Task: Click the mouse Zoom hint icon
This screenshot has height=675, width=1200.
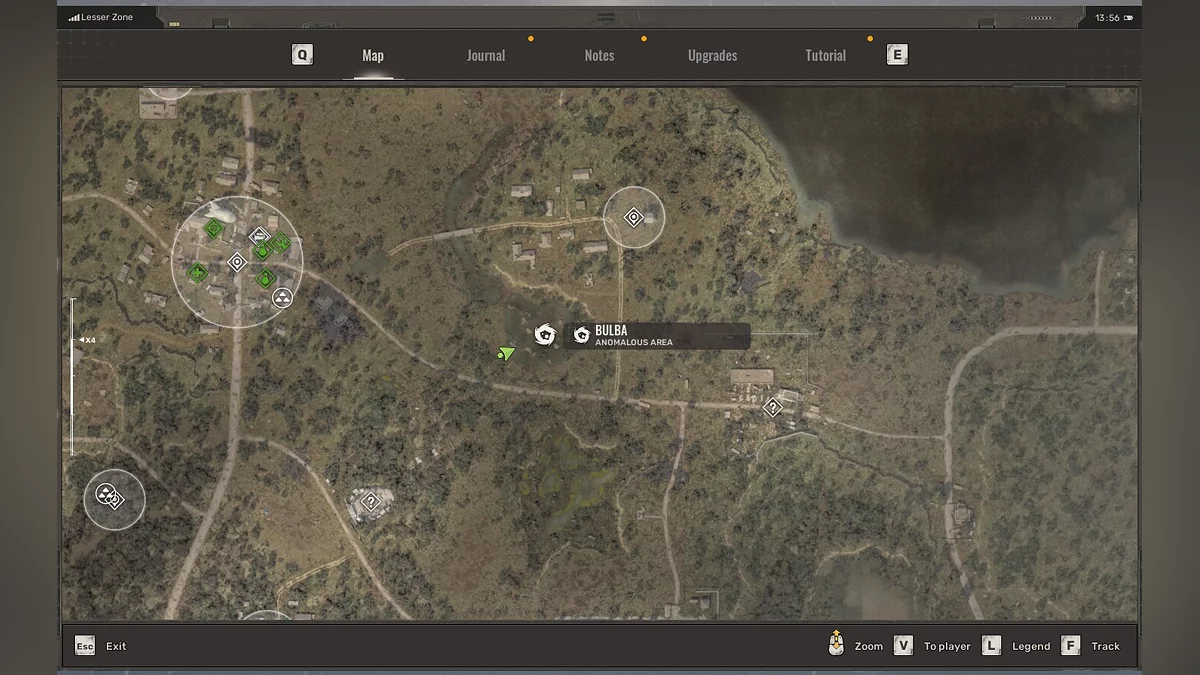Action: tap(836, 644)
